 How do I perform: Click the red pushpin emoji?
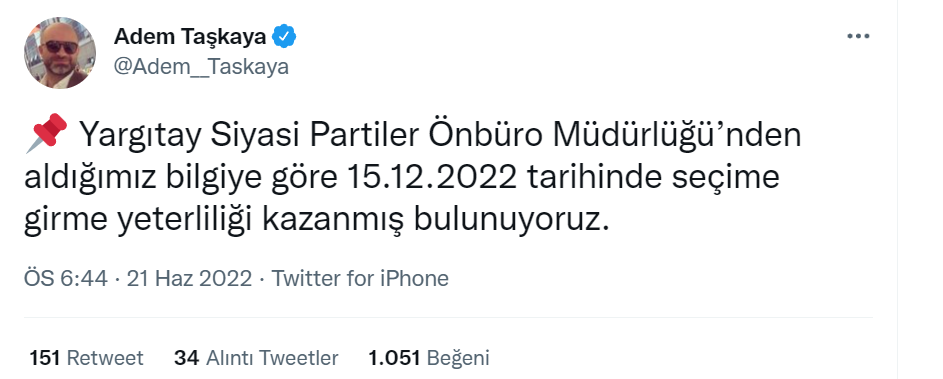[x=46, y=133]
